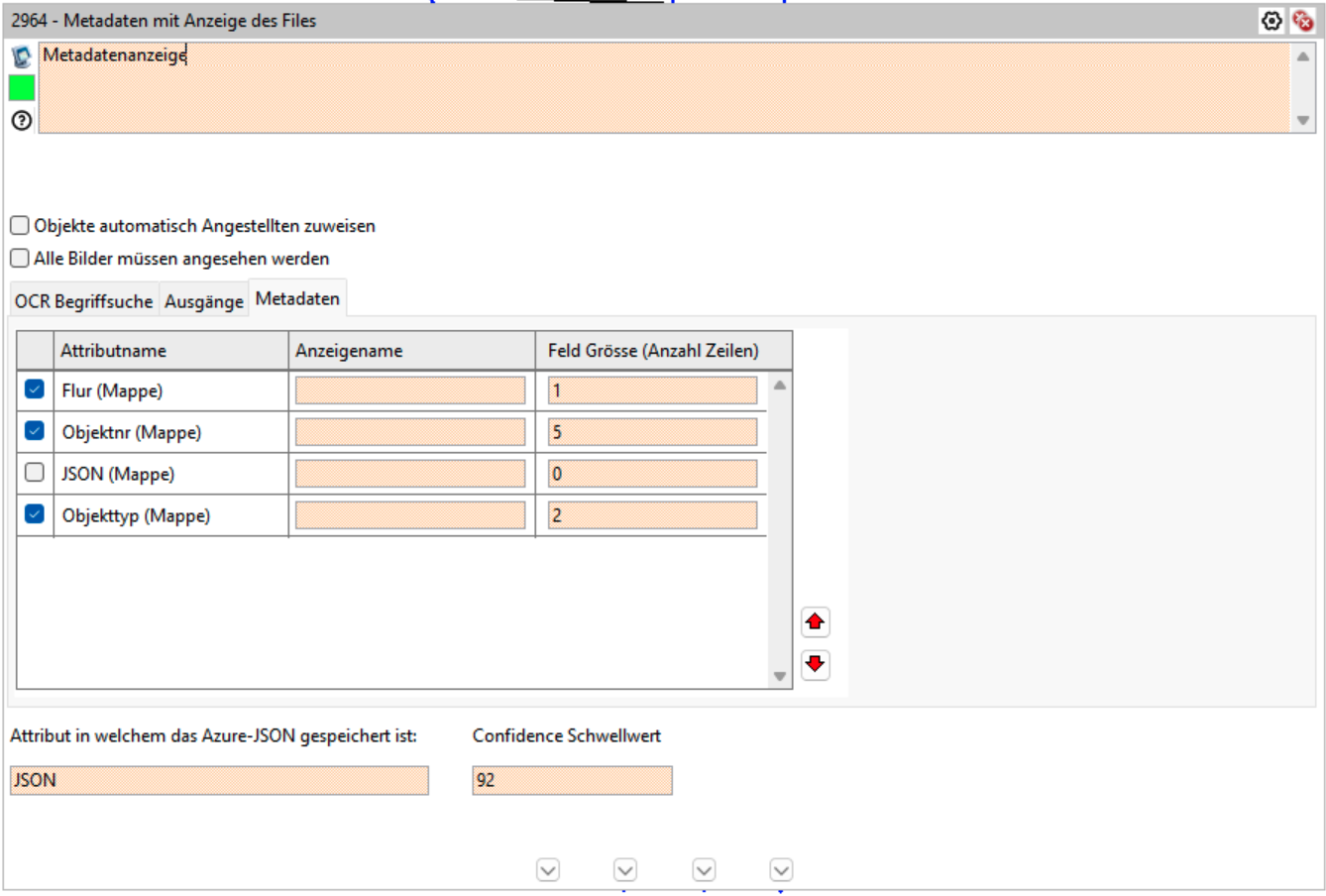Uncheck the Flur (Mappe) attribute checkbox
The width and height of the screenshot is (1326, 896).
click(35, 390)
